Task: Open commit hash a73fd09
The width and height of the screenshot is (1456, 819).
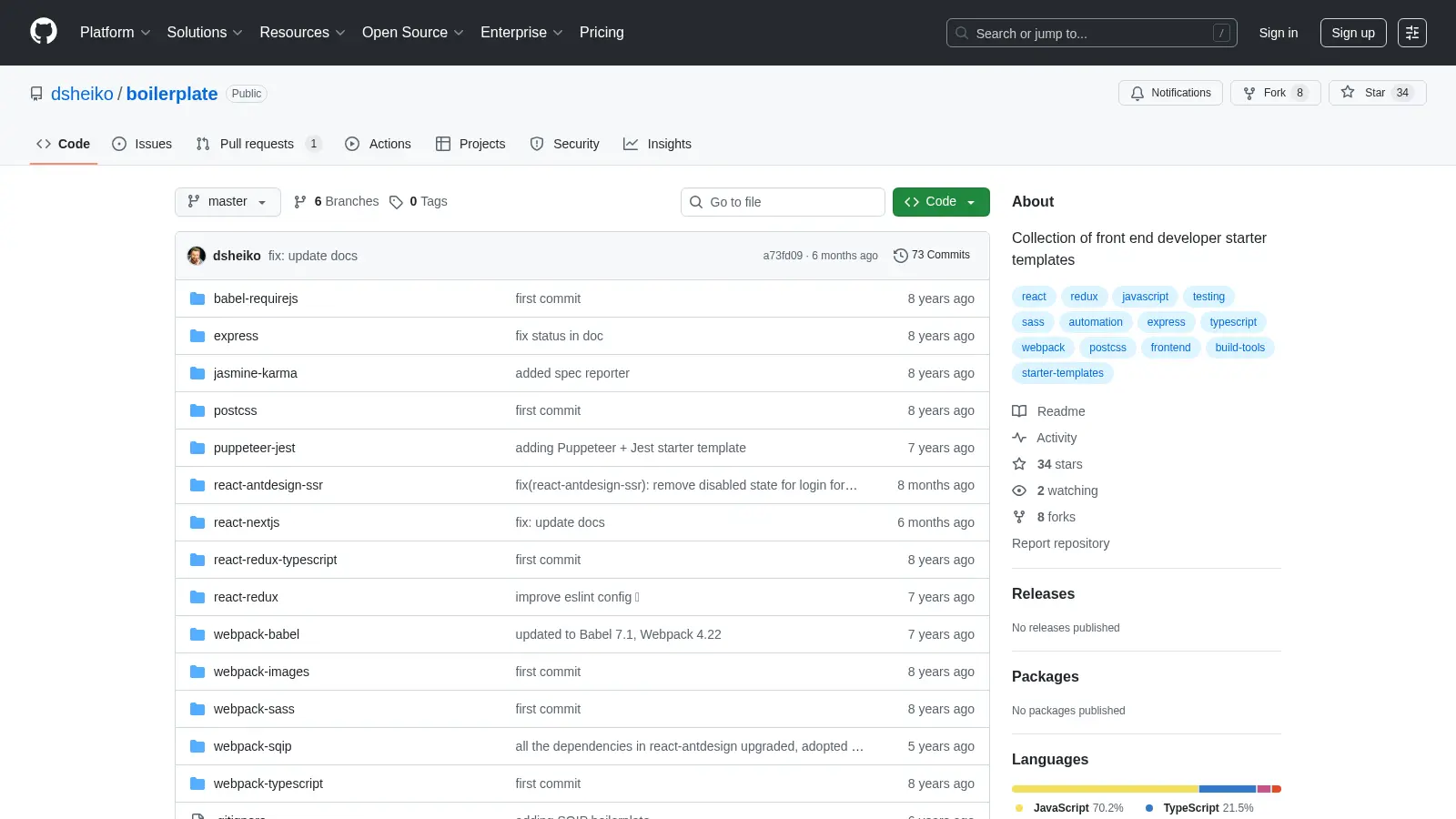Action: (783, 256)
